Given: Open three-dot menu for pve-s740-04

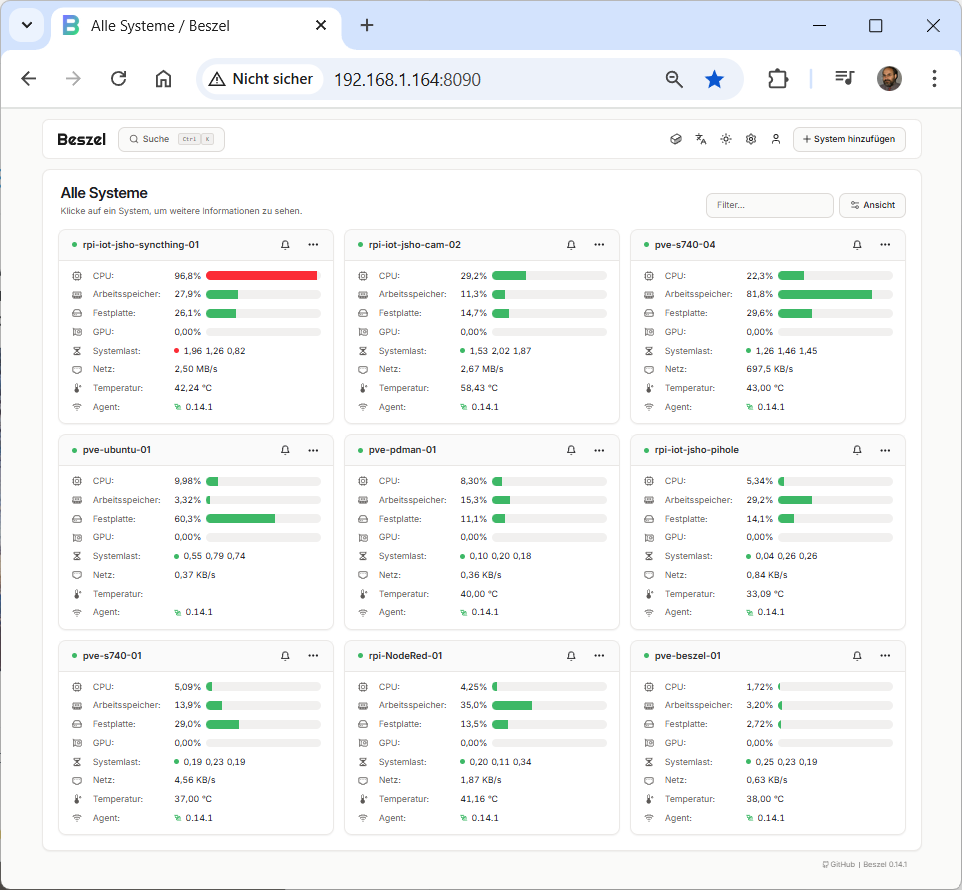Looking at the screenshot, I should [885, 244].
